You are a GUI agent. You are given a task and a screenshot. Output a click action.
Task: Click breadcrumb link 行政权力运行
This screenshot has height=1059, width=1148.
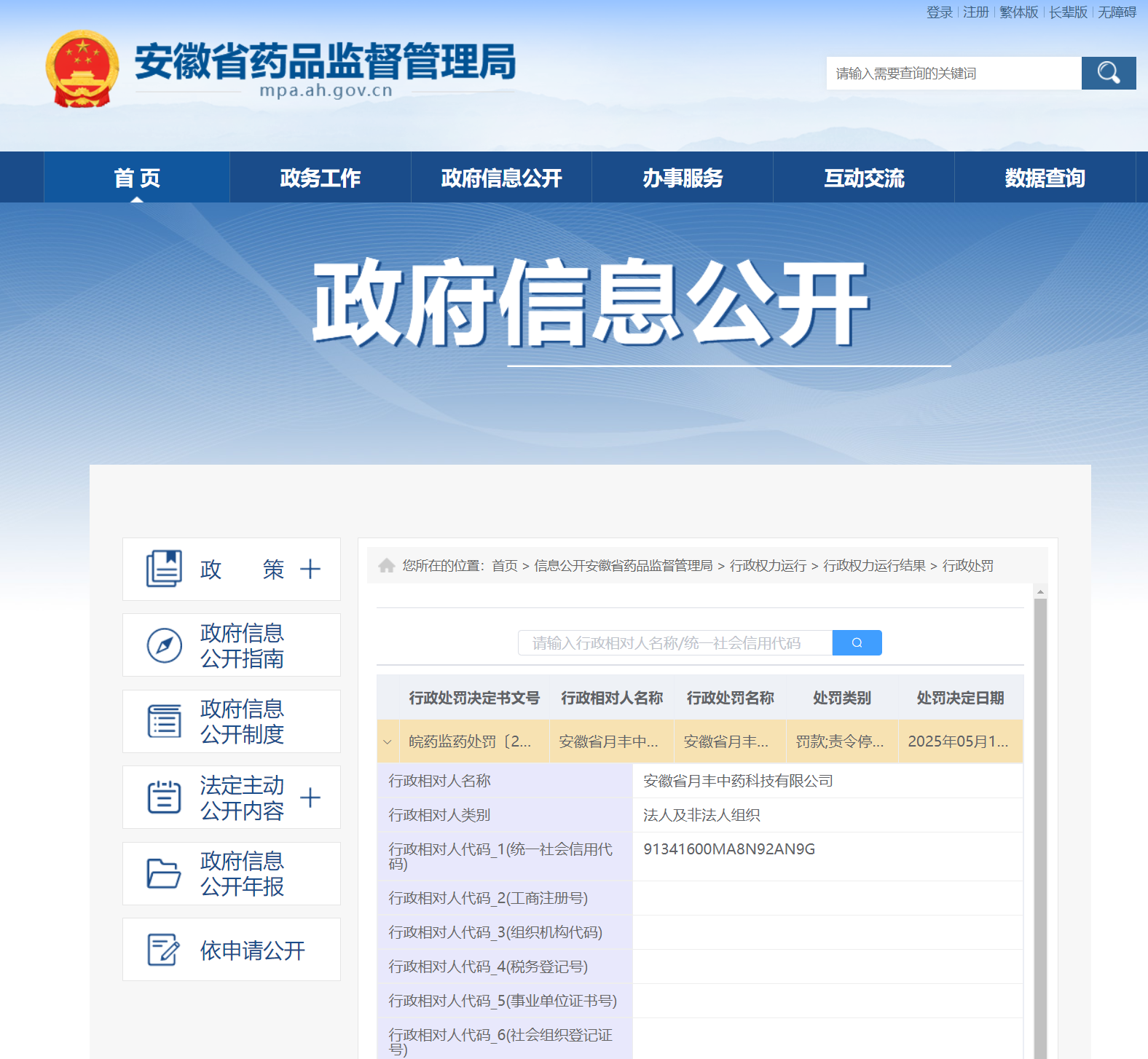[x=768, y=566]
